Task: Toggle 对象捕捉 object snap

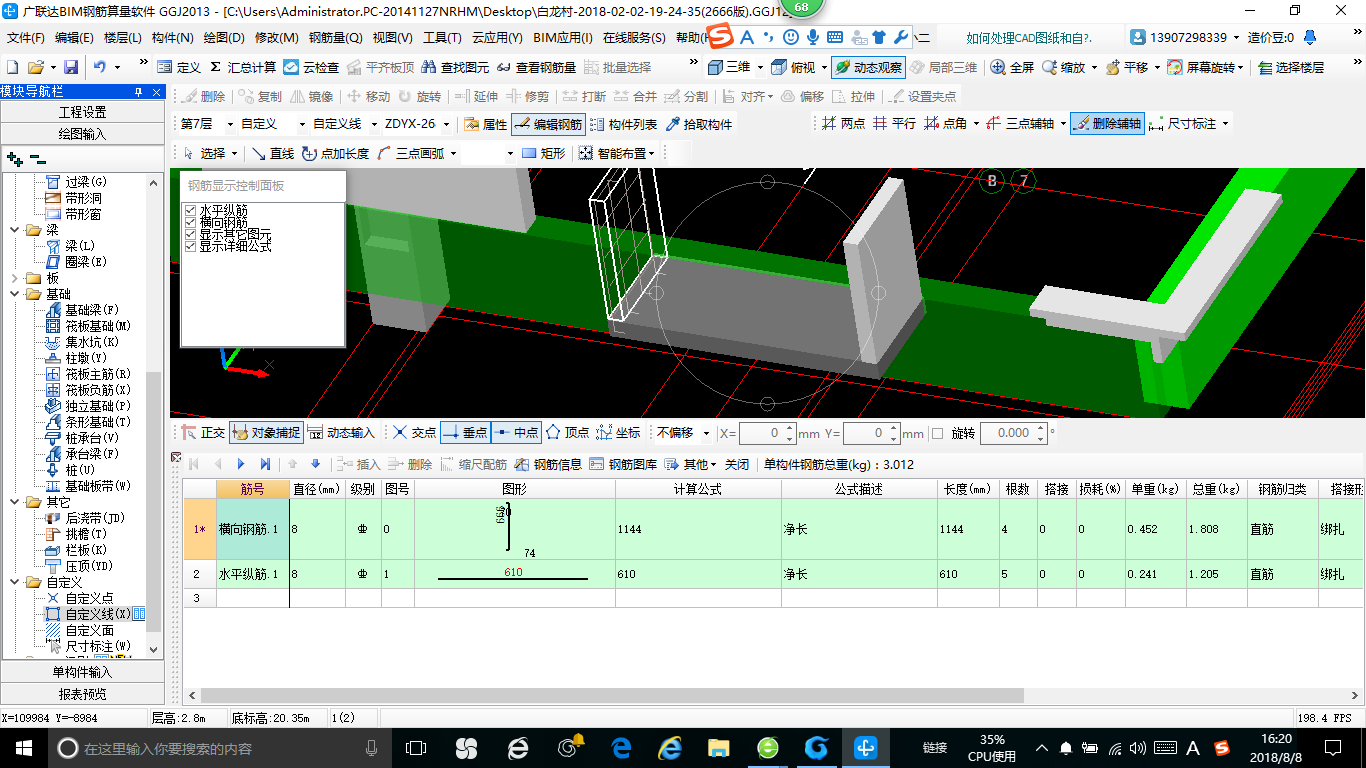Action: pyautogui.click(x=266, y=433)
